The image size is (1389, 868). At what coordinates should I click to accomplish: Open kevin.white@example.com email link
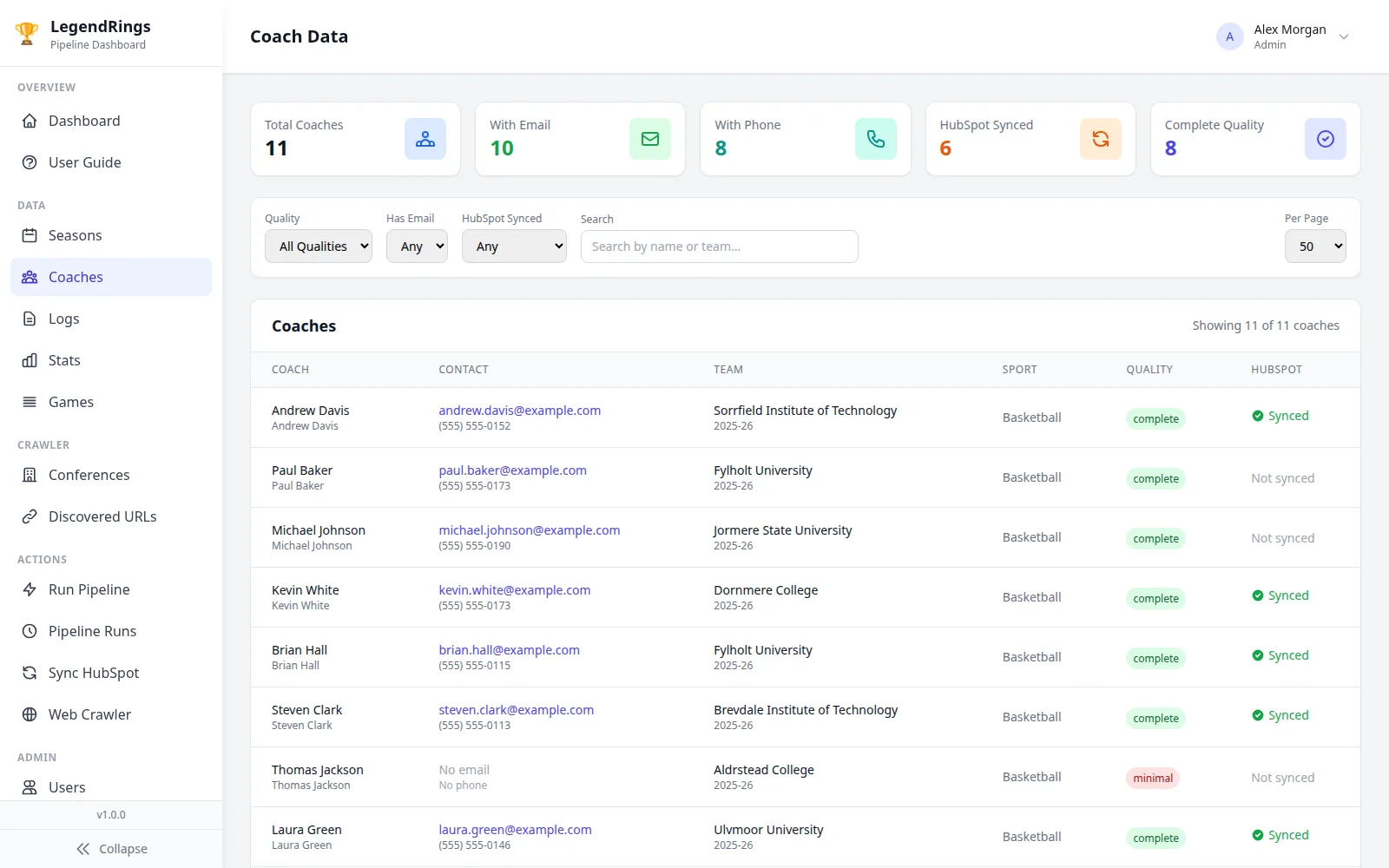pyautogui.click(x=514, y=590)
